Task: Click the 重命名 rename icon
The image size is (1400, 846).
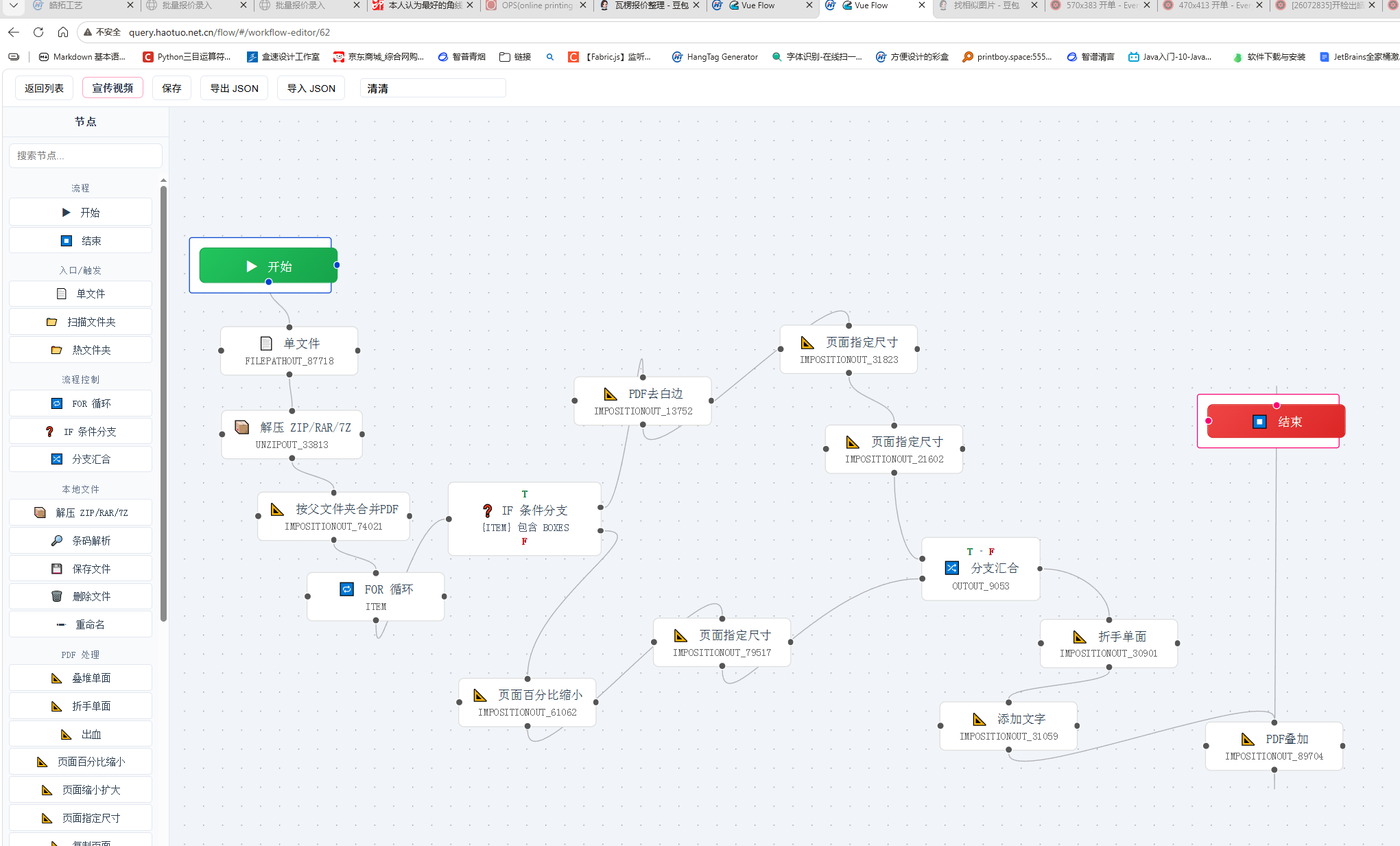Action: click(61, 624)
